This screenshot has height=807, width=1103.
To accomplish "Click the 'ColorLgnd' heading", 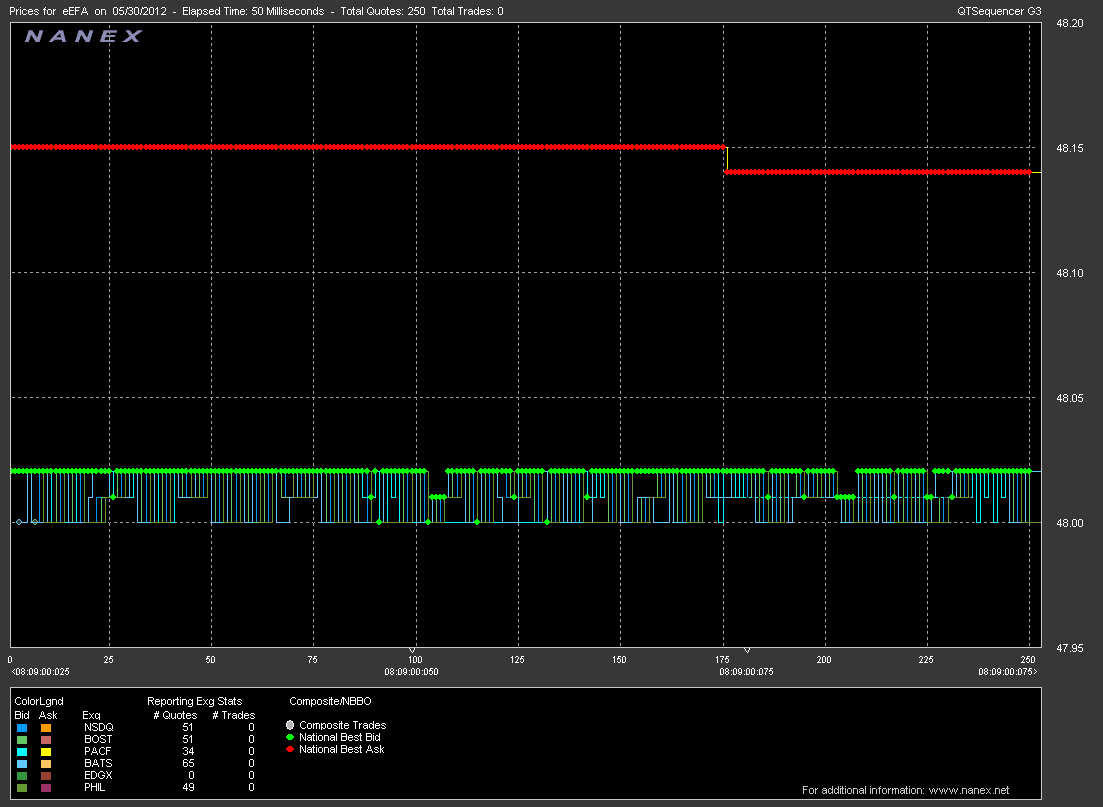I will (39, 701).
